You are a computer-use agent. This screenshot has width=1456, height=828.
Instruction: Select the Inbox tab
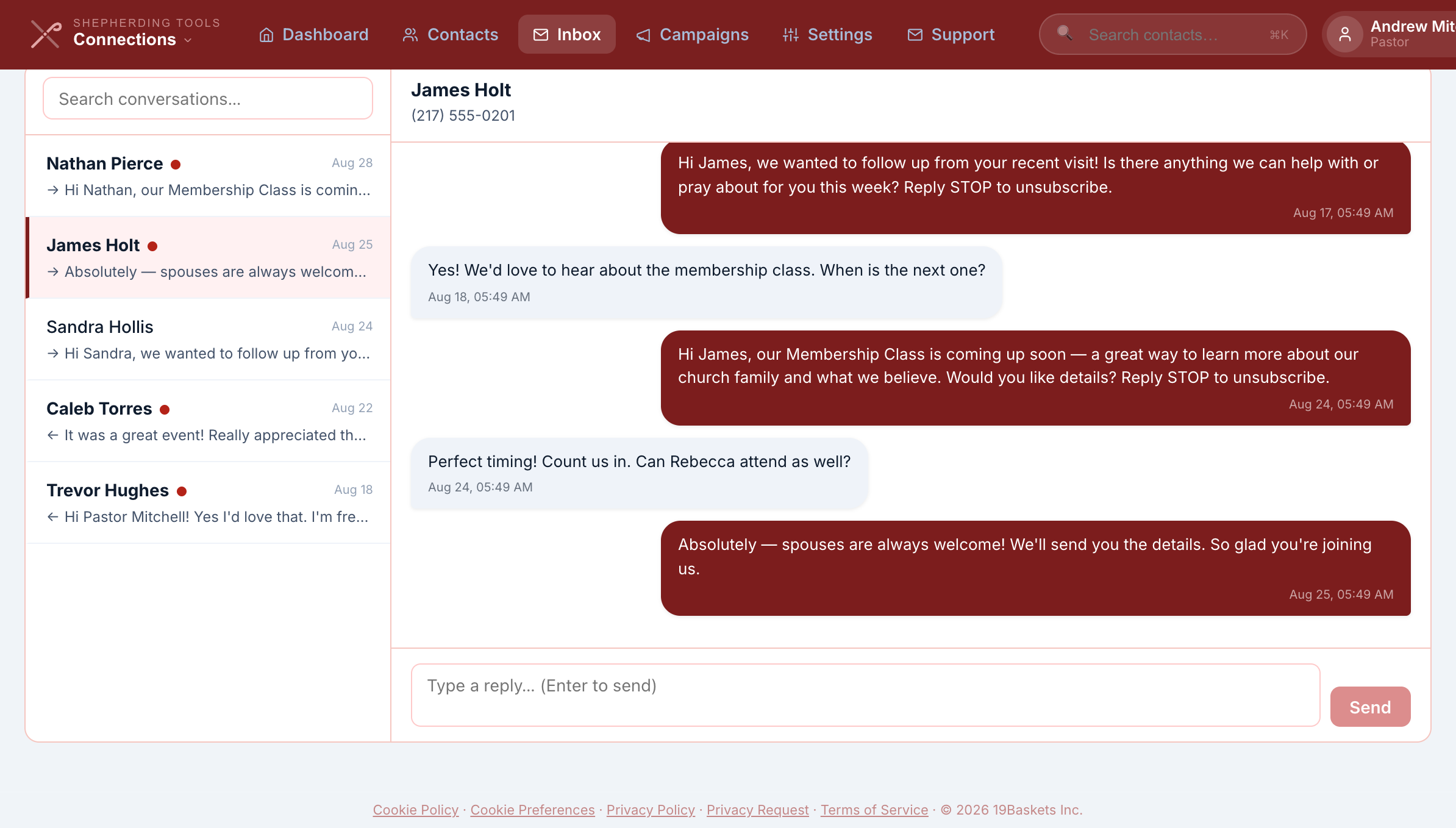coord(566,34)
